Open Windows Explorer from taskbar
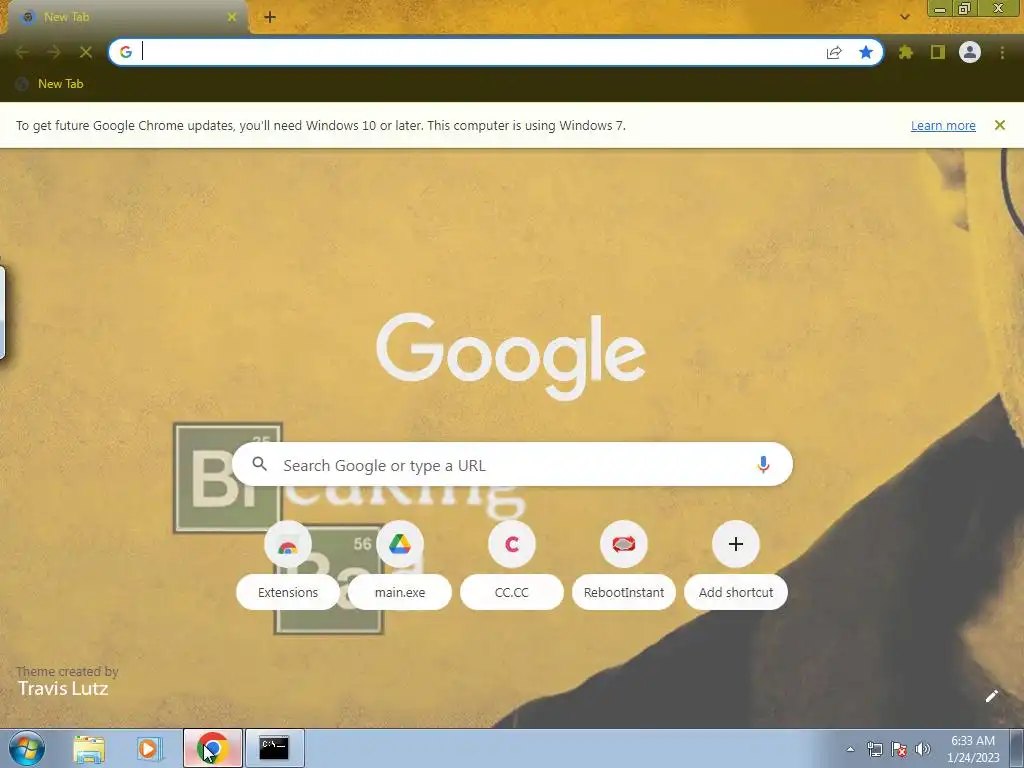The width and height of the screenshot is (1024, 768). coord(89,748)
